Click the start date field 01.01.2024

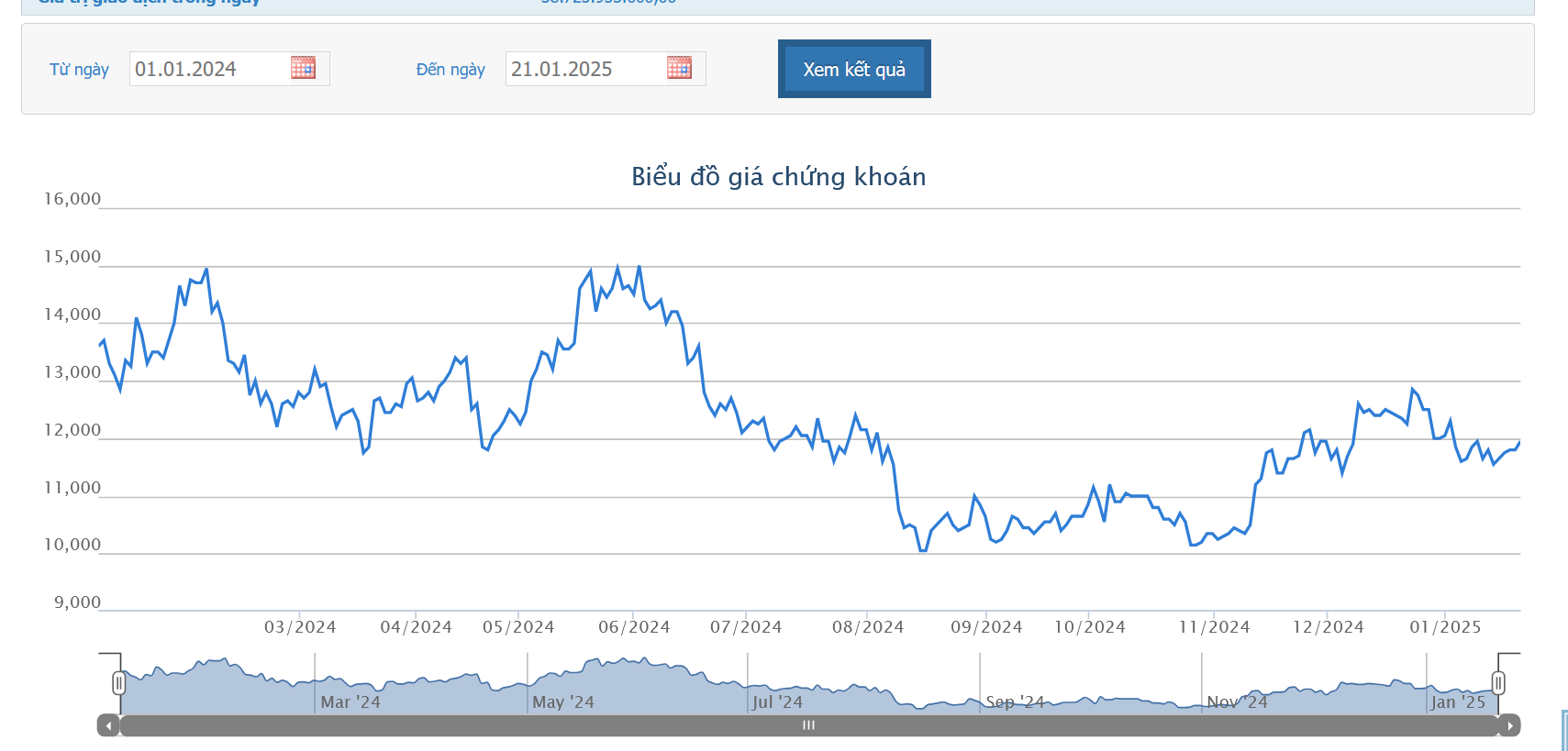coord(229,69)
